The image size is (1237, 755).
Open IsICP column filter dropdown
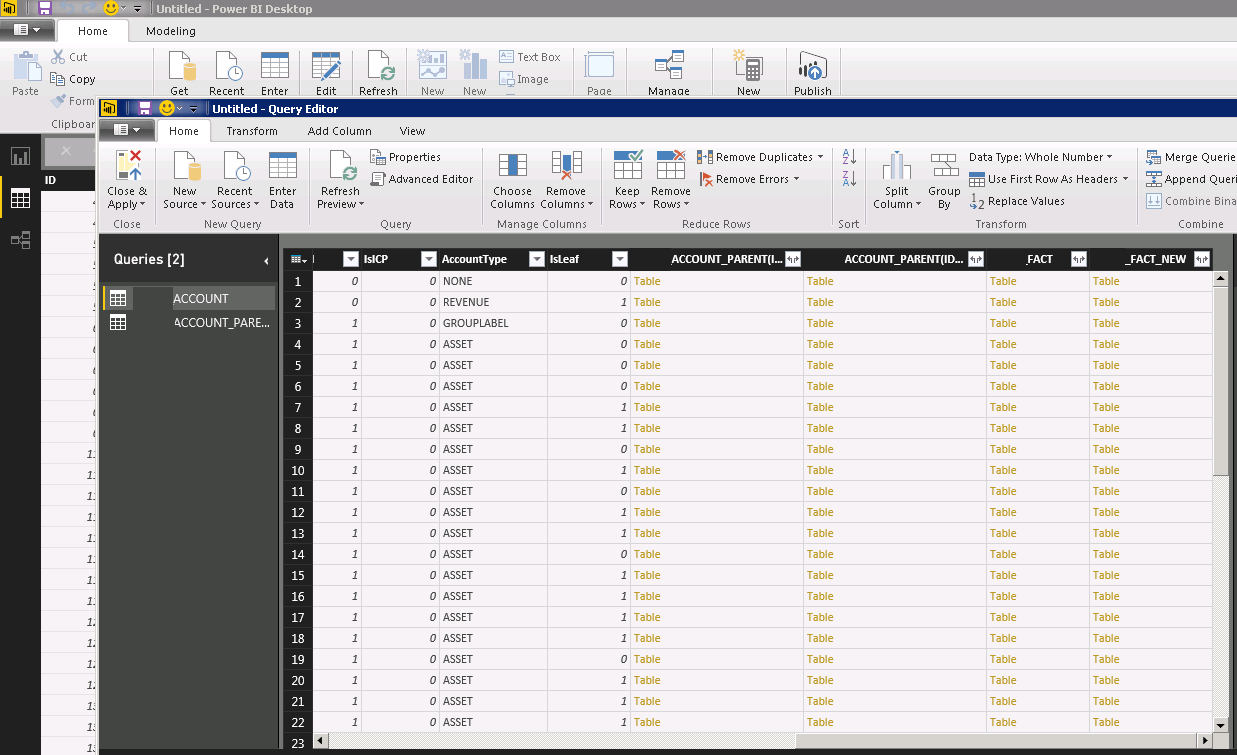pos(429,259)
